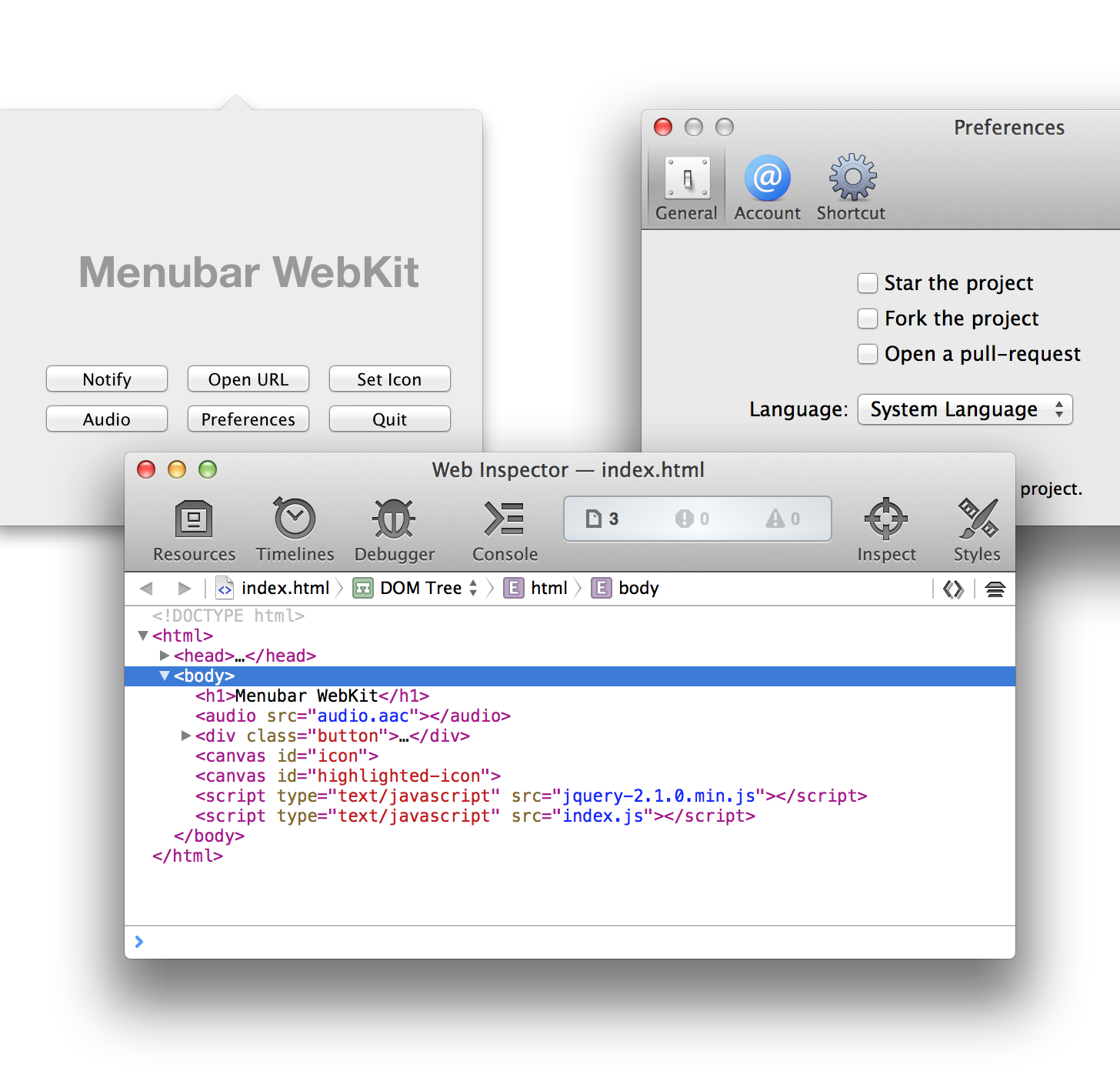The height and width of the screenshot is (1068, 1120).
Task: Click the Notify button
Action: point(106,379)
